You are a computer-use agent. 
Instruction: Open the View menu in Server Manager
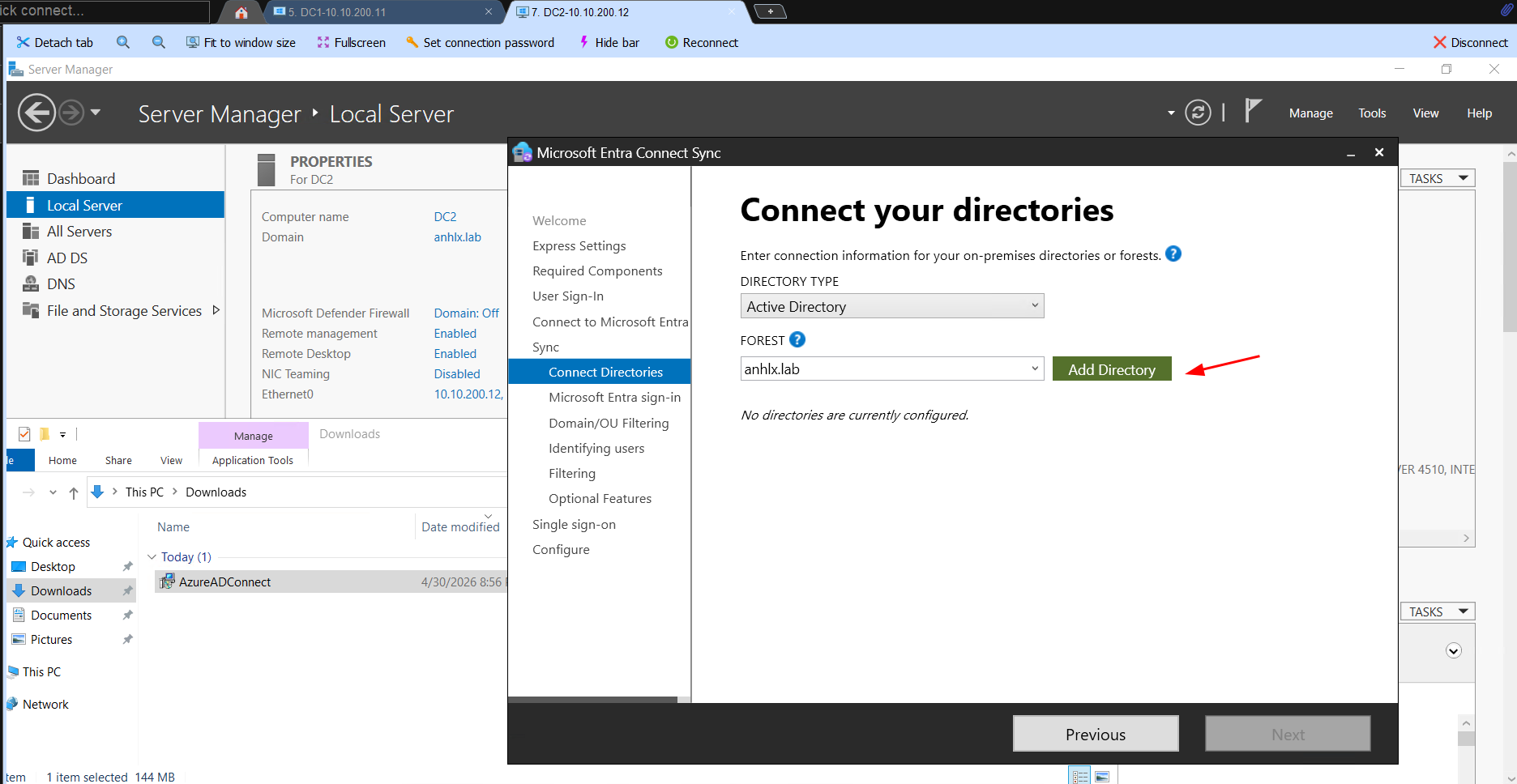click(x=1425, y=113)
